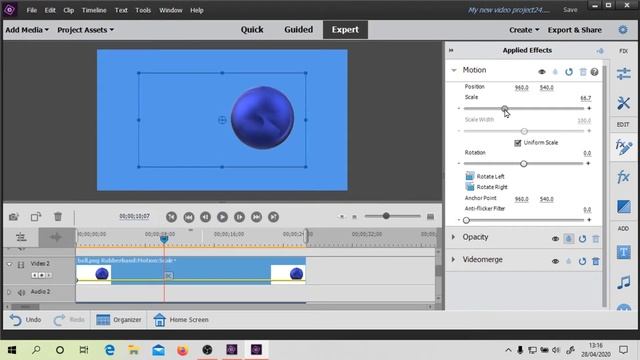The width and height of the screenshot is (640, 360).
Task: Click the Save button
Action: 570,10
